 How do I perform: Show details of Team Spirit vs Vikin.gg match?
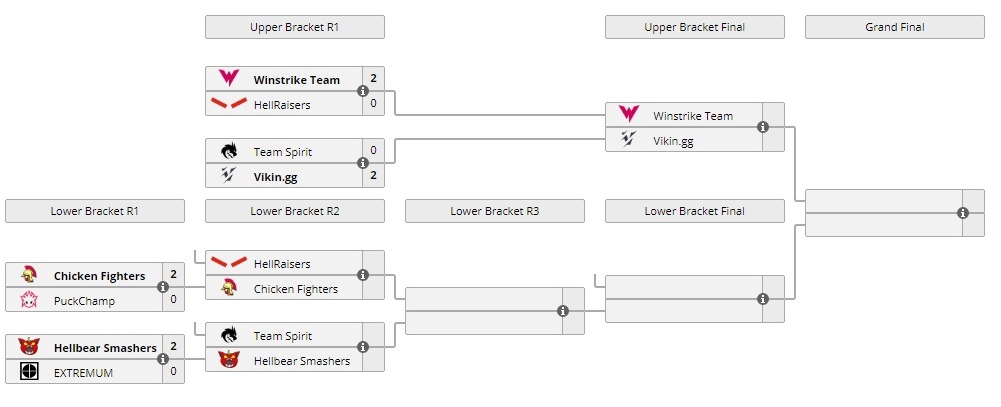coord(363,163)
